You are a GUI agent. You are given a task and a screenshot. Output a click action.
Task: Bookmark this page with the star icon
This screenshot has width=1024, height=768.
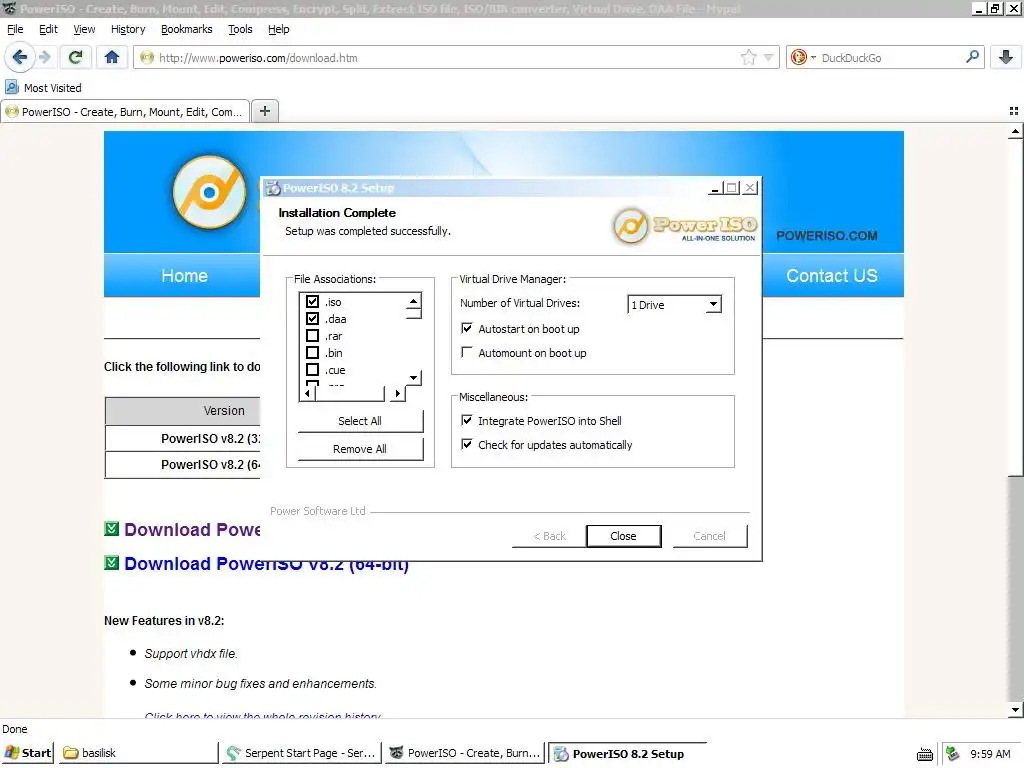pos(748,57)
